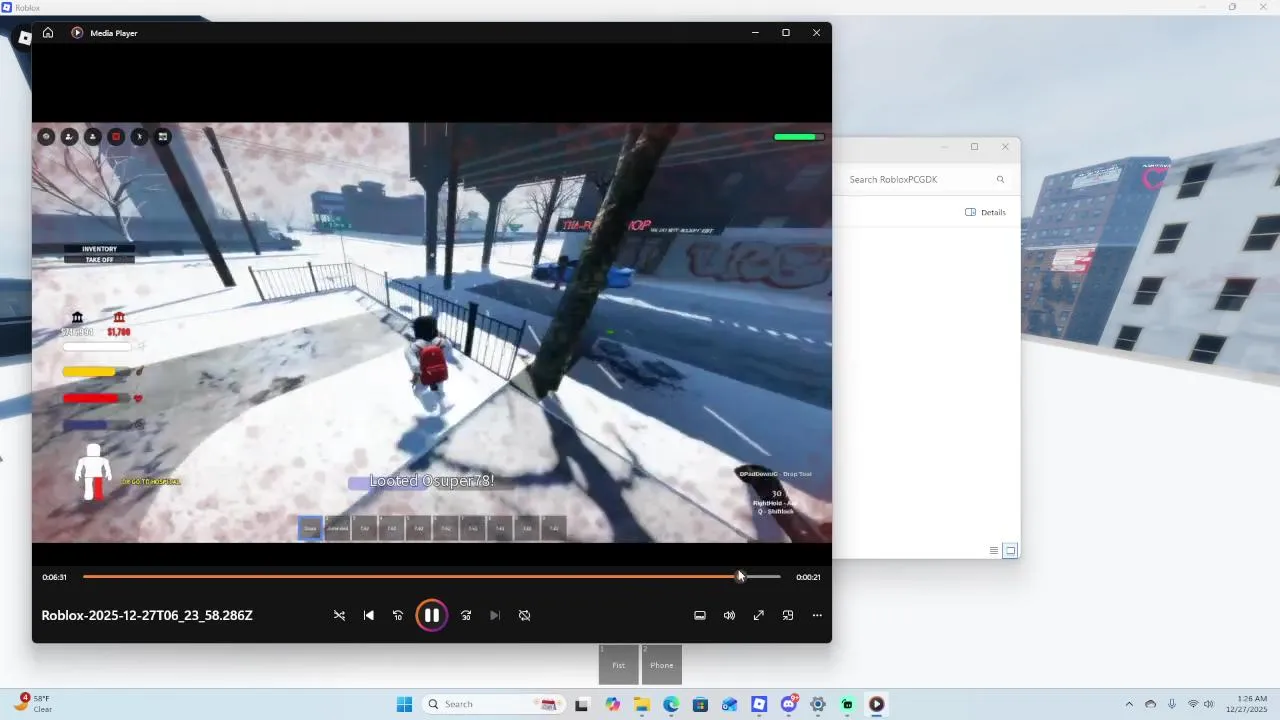
Task: Seek on the video progress bar
Action: (x=432, y=576)
